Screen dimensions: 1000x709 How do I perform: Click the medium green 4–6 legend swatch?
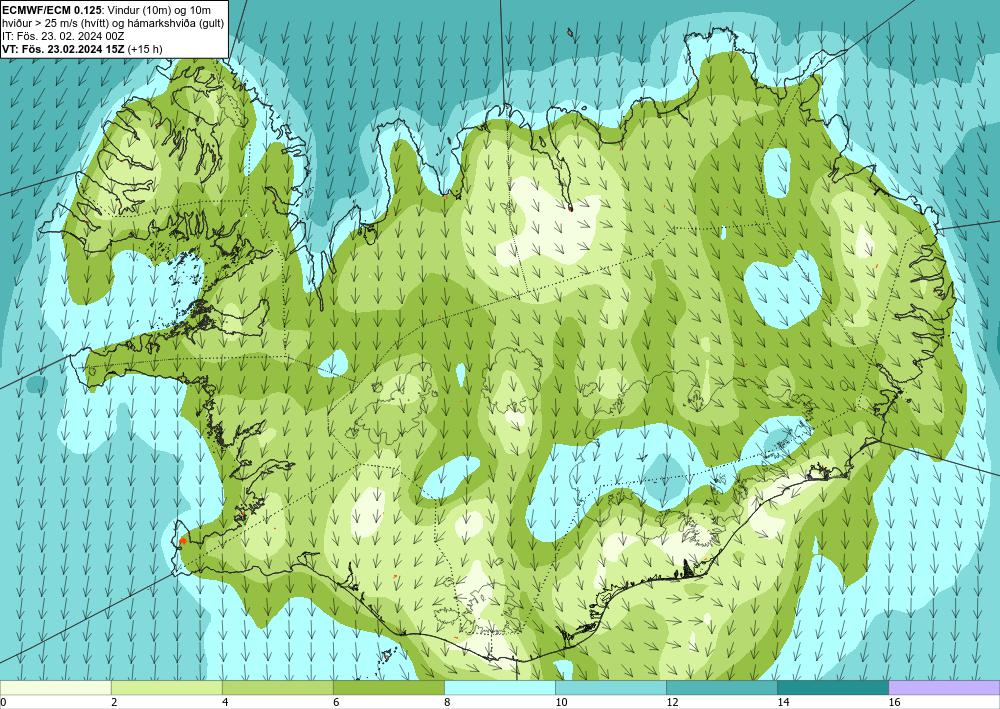(278, 687)
